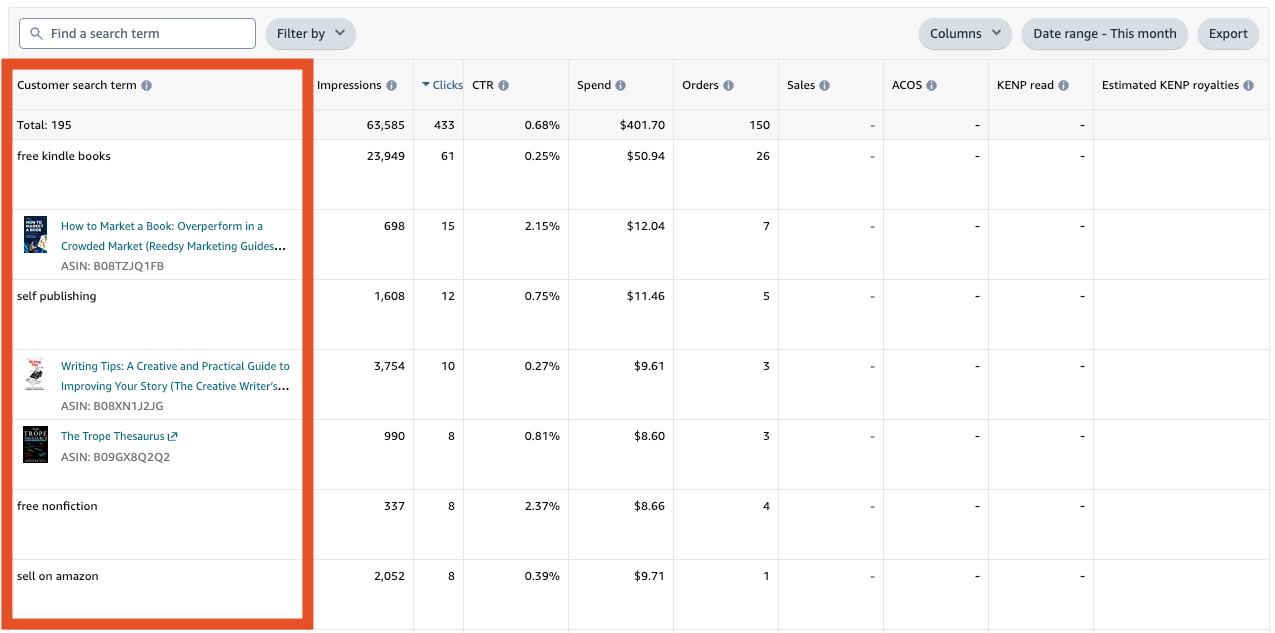
Task: Open The Trope Thesaurus product link
Action: pyautogui.click(x=112, y=437)
